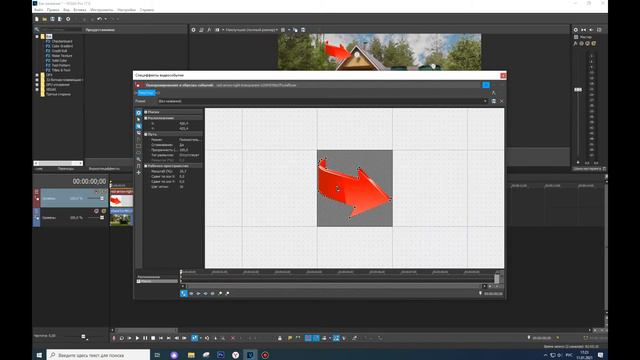Viewport: 640px width, 360px height.
Task: Open the Инструменты menu
Action: 102,10
